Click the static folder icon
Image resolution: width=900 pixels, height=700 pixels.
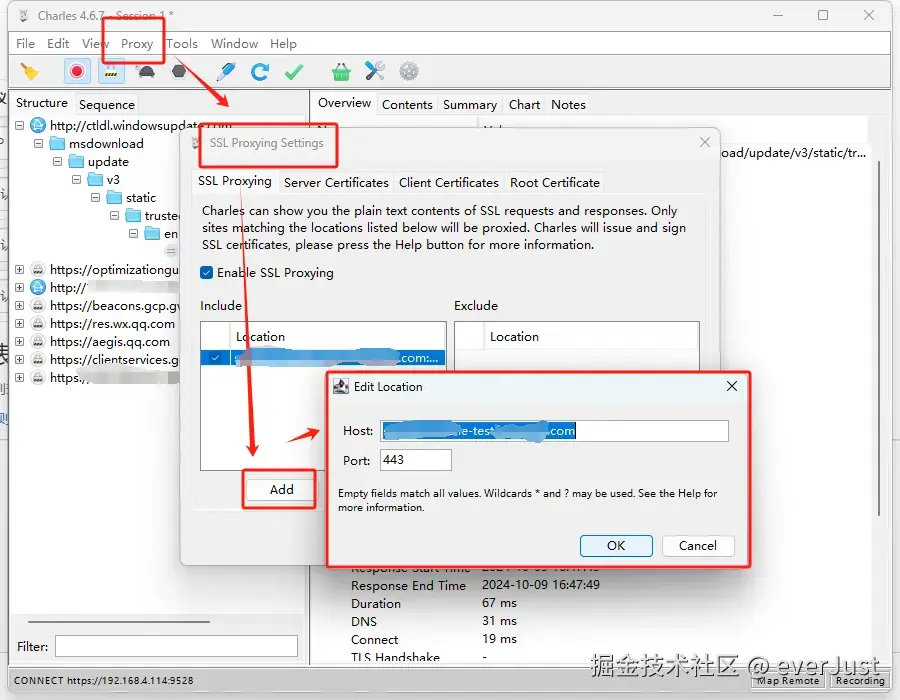(x=114, y=197)
